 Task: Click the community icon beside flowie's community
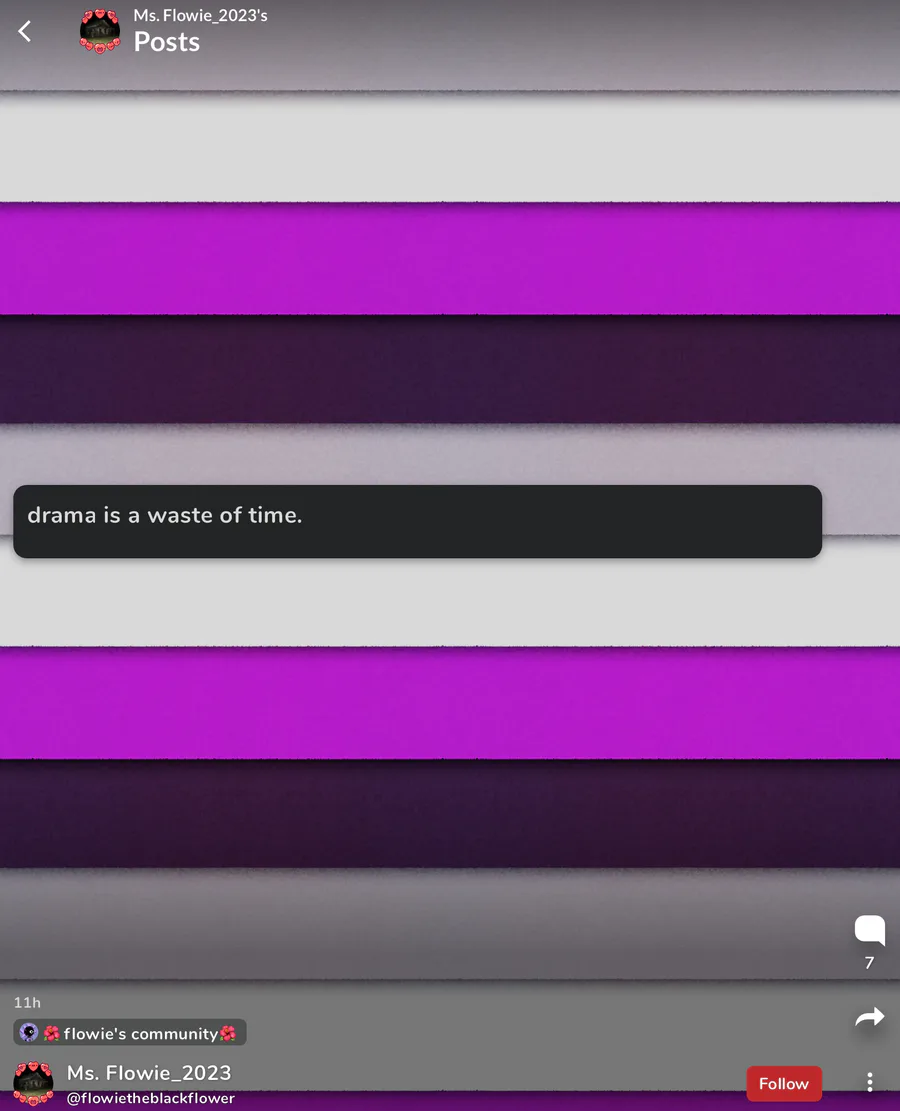pos(28,1032)
